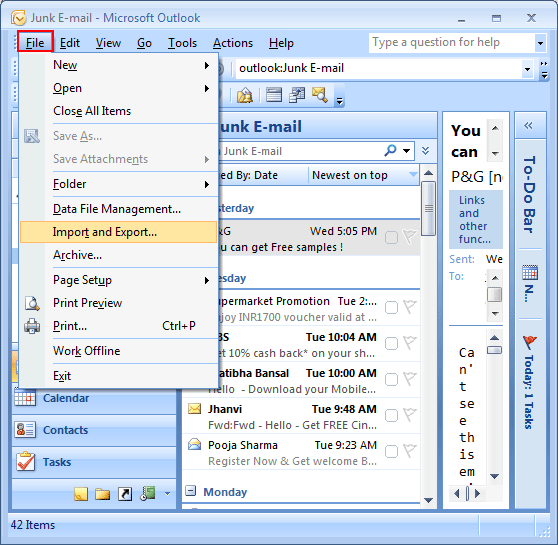Click the Print Preview icon in File menu
The height and width of the screenshot is (545, 558).
pos(32,303)
